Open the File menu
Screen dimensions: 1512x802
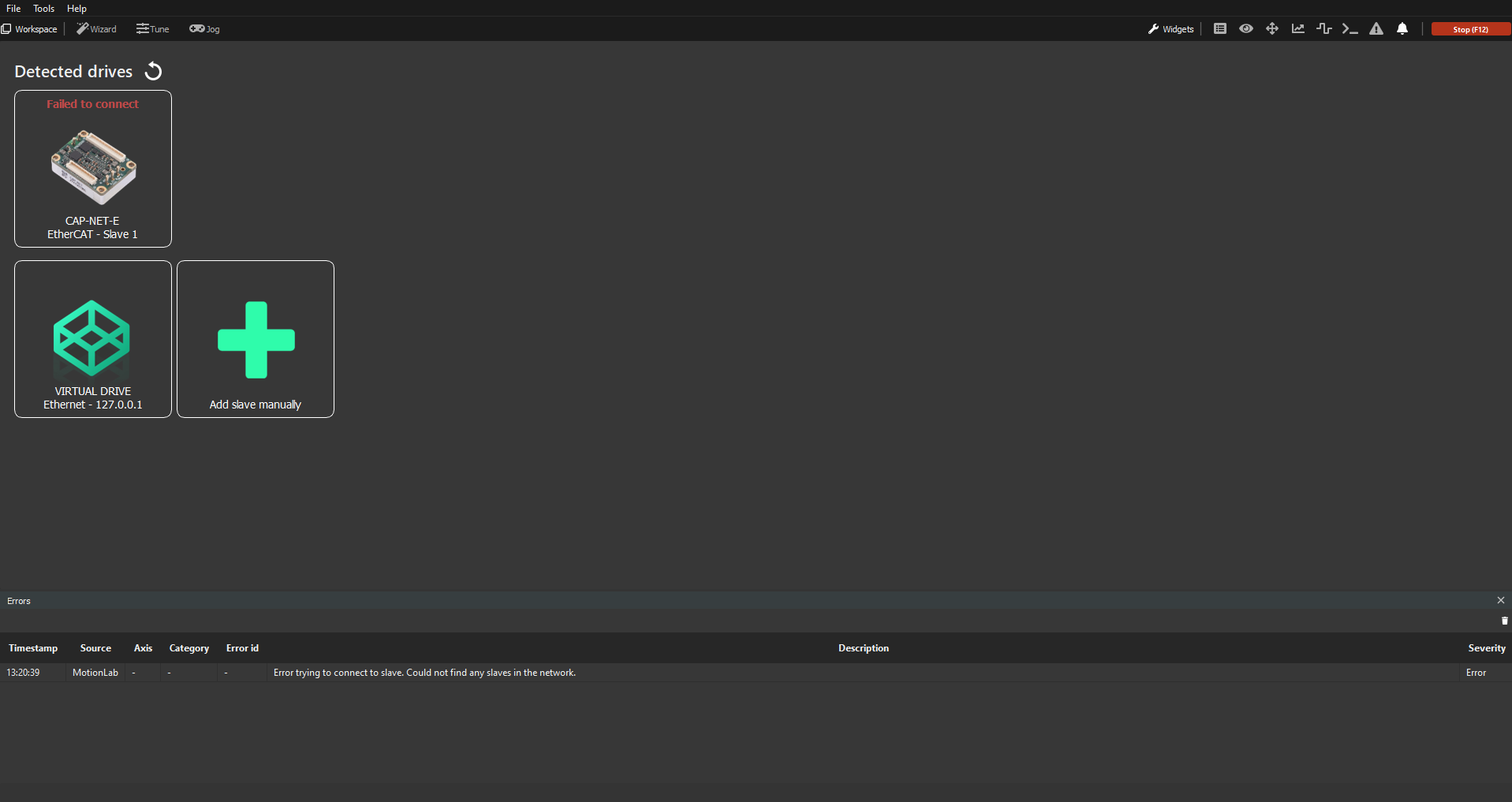click(x=13, y=9)
